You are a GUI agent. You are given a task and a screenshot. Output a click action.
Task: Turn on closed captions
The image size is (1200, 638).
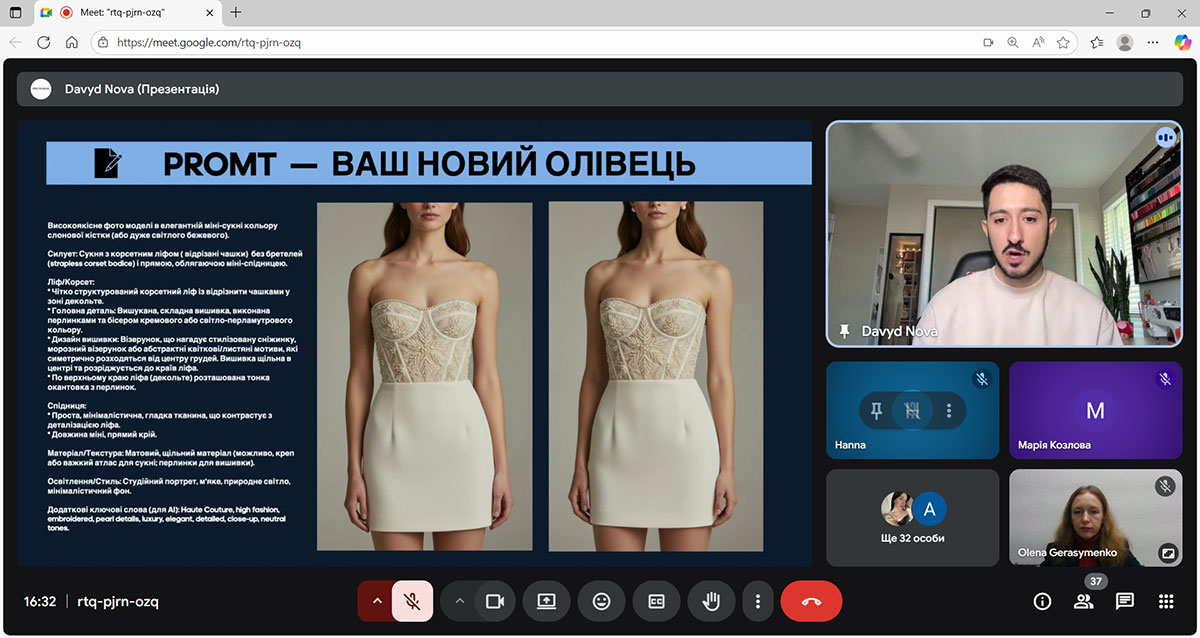[656, 601]
